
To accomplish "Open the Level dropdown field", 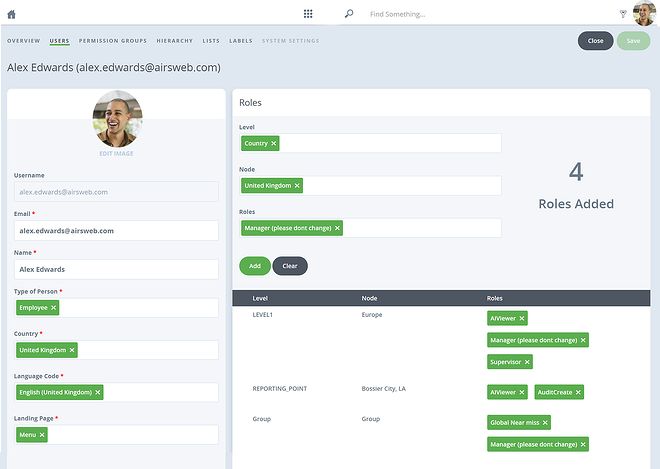I will click(370, 144).
